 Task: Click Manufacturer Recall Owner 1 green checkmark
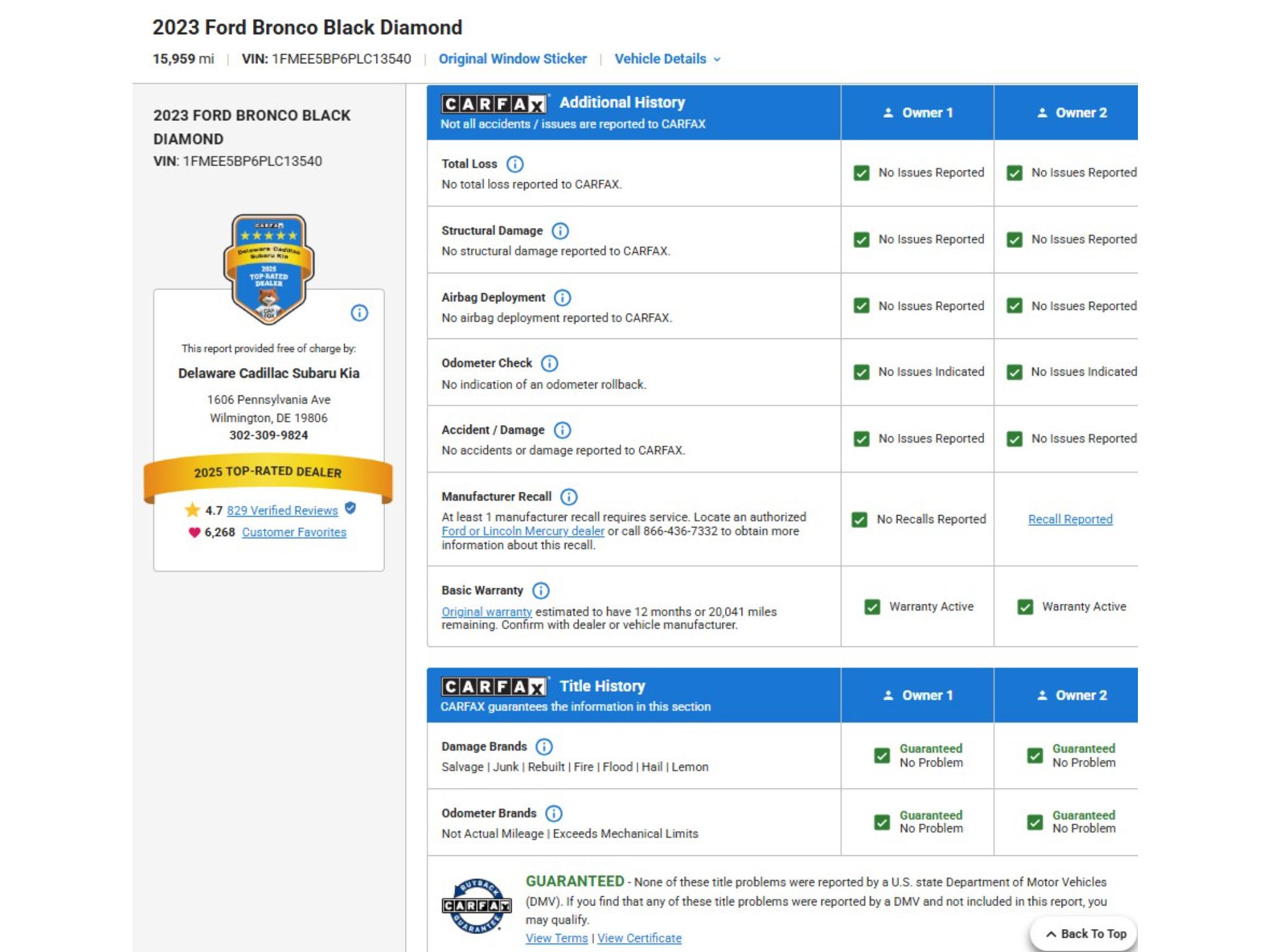pyautogui.click(x=859, y=520)
